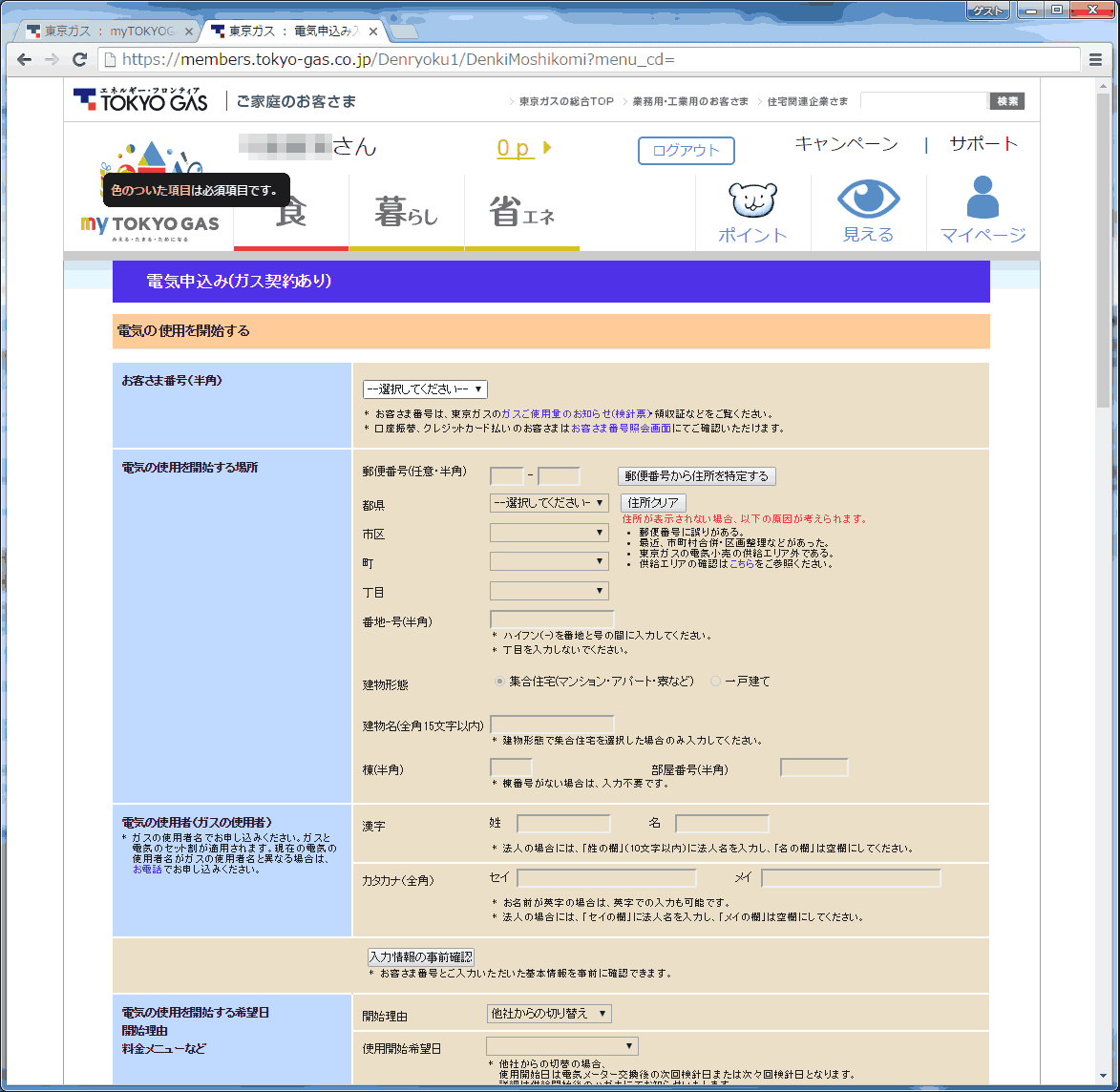The width and height of the screenshot is (1120, 1092).
Task: Click the こちら supply area link
Action: 742,564
